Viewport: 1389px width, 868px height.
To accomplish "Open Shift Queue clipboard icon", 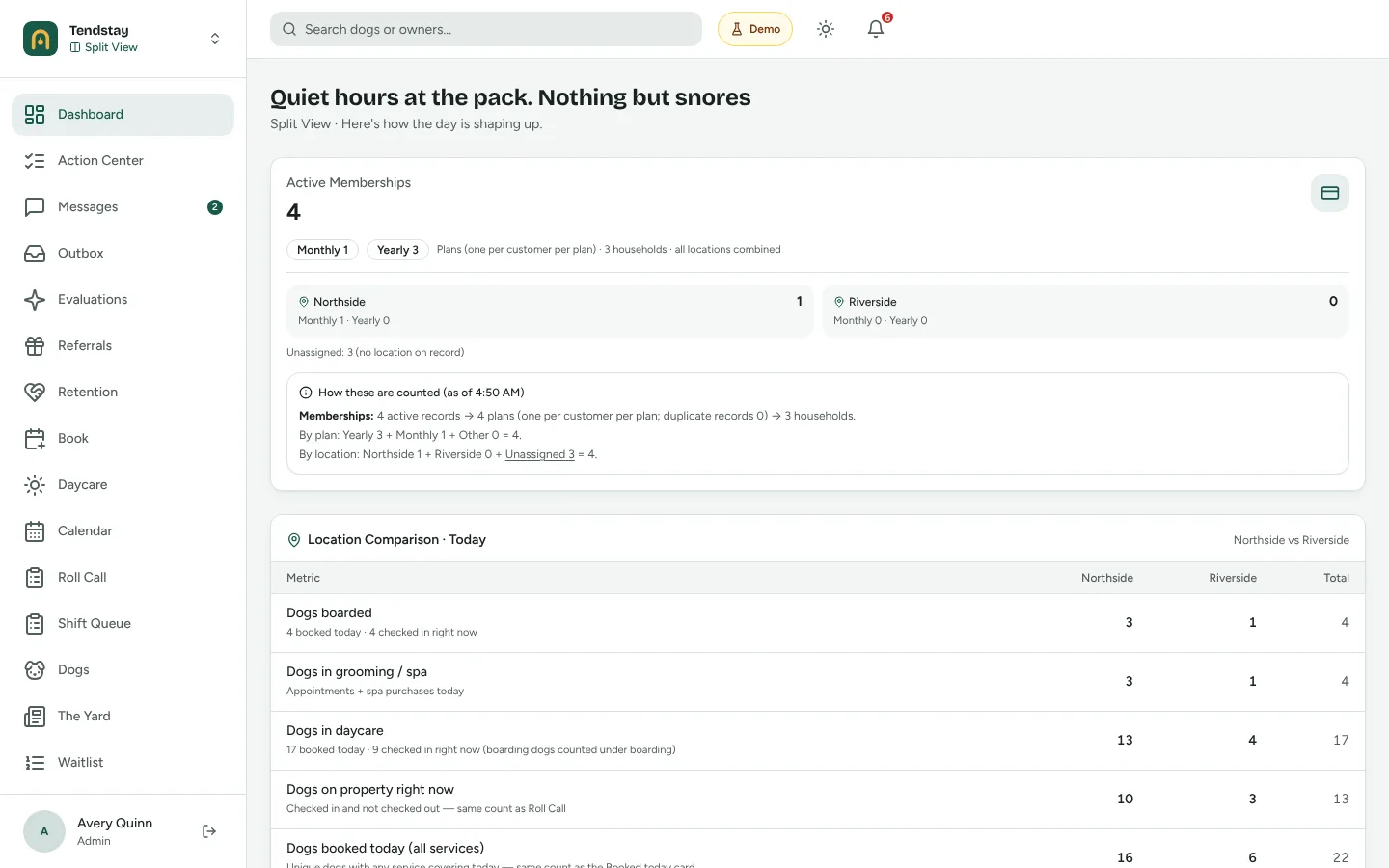I will (x=35, y=624).
